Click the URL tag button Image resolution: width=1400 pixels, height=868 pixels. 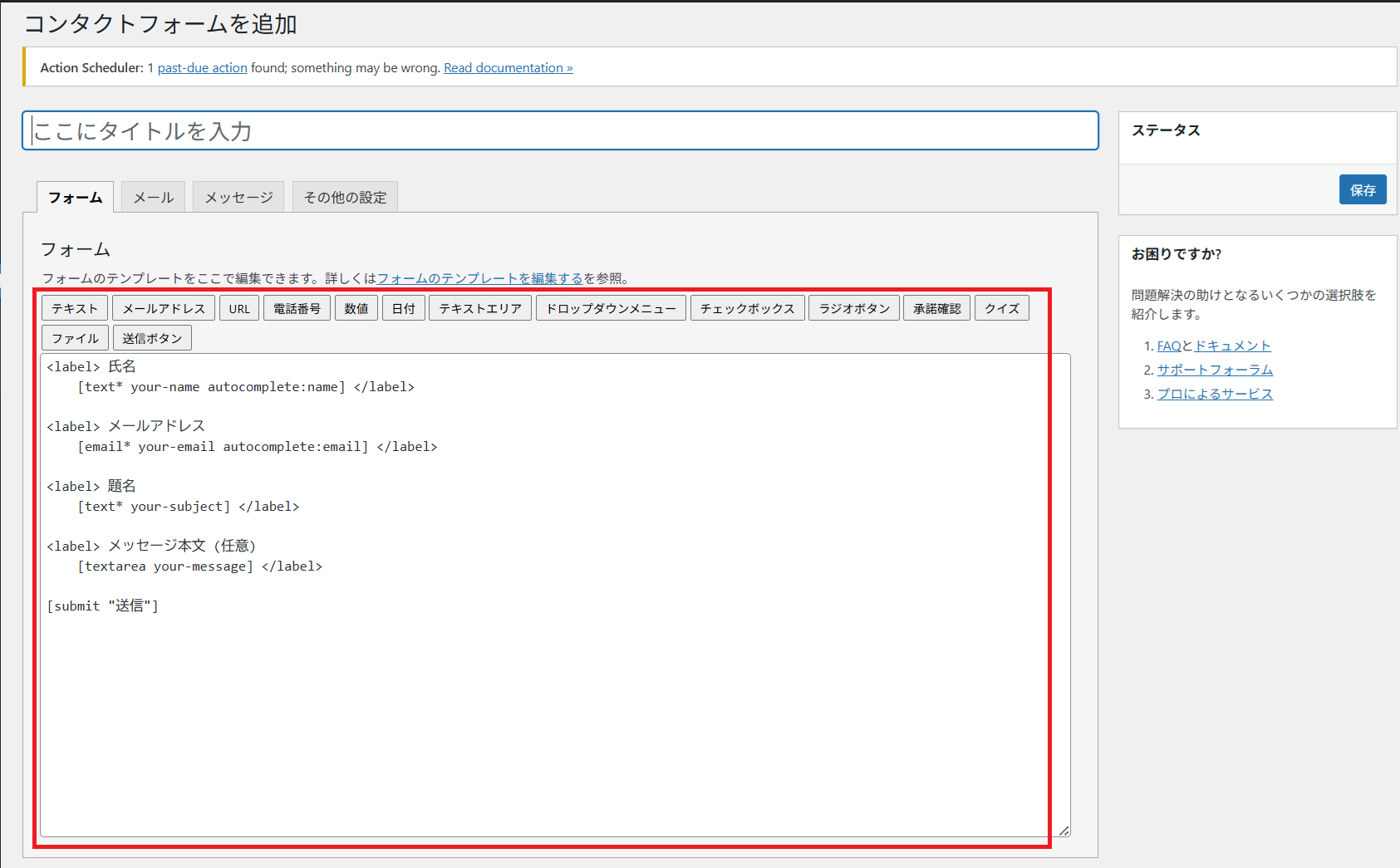[x=239, y=308]
